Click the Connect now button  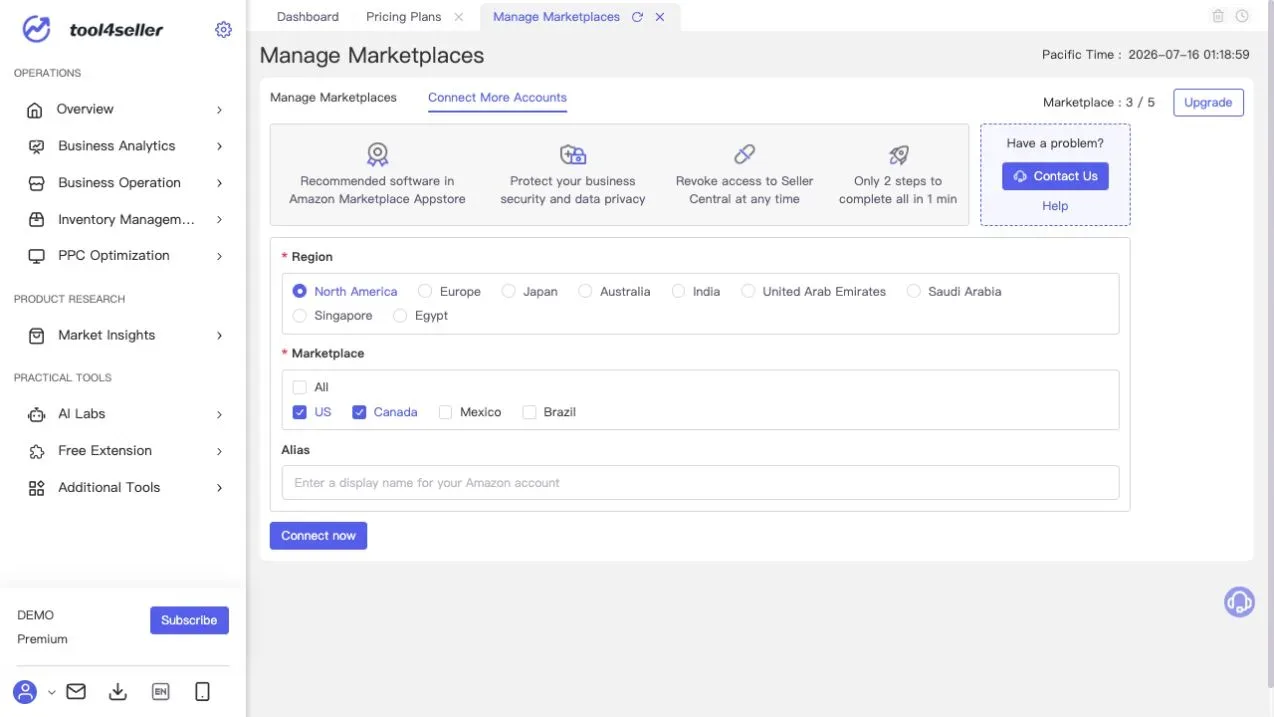pyautogui.click(x=318, y=536)
